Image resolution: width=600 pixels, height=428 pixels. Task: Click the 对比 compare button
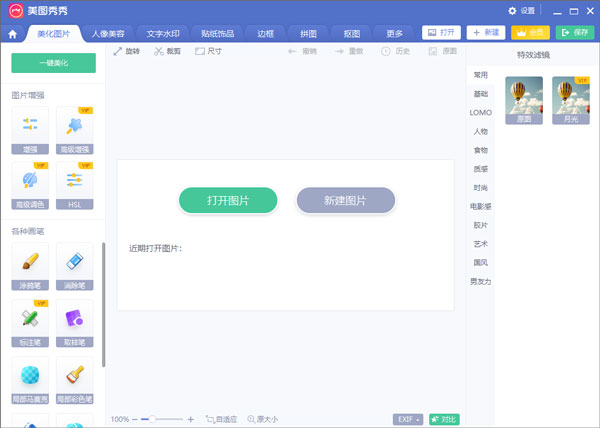pos(444,420)
